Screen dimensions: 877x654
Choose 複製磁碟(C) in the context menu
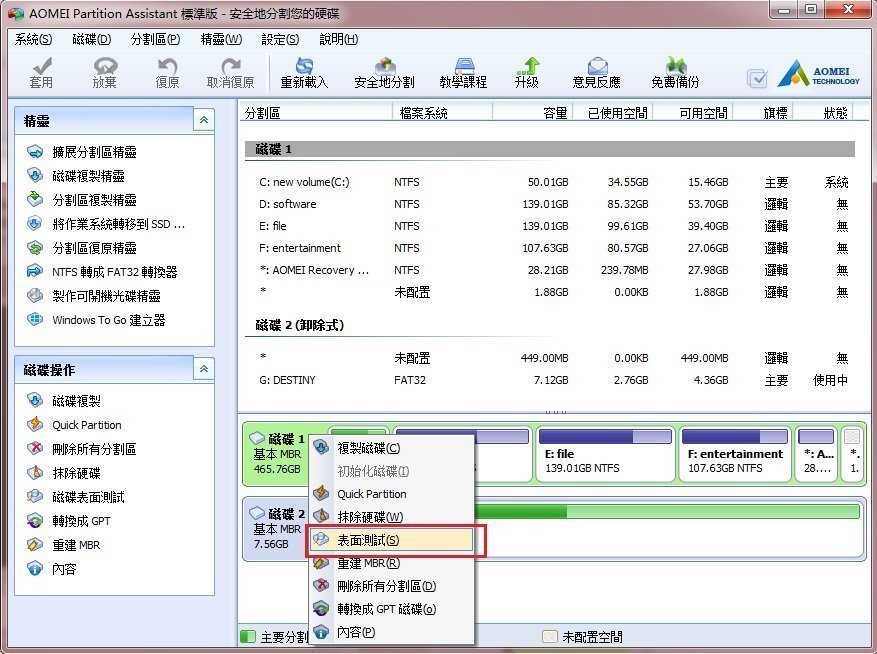point(392,448)
